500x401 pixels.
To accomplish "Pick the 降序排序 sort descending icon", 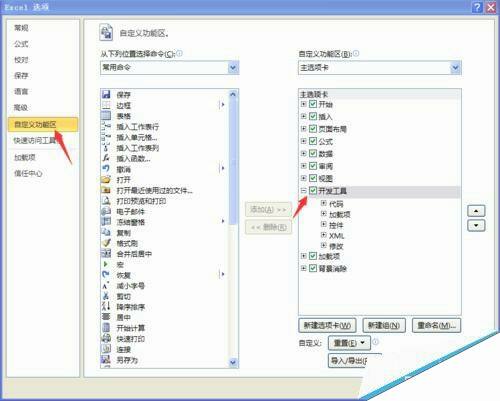I will 106,307.
